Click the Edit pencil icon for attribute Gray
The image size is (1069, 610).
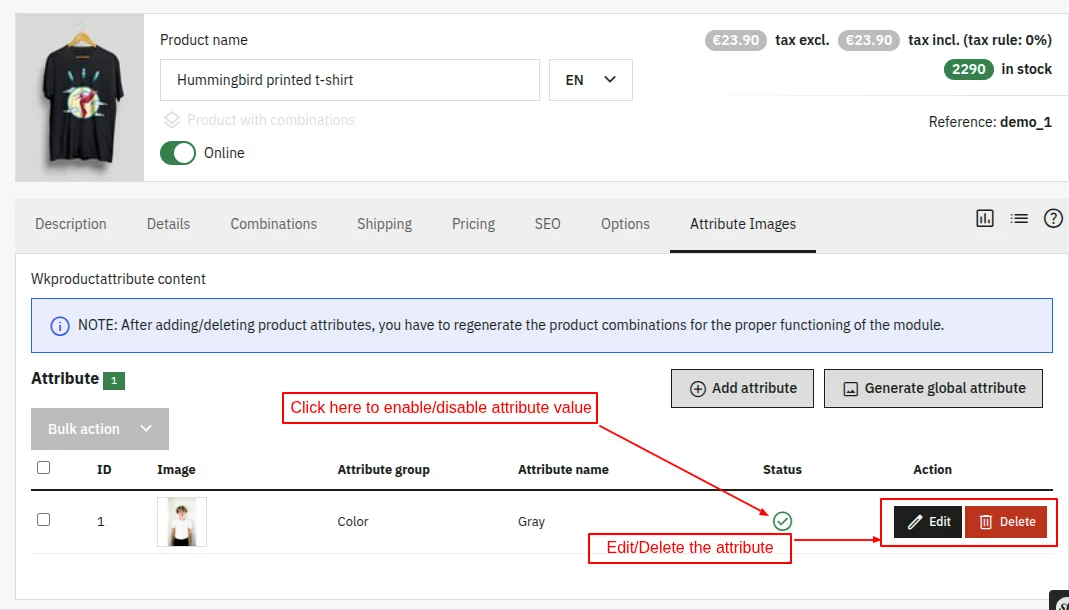pos(913,521)
